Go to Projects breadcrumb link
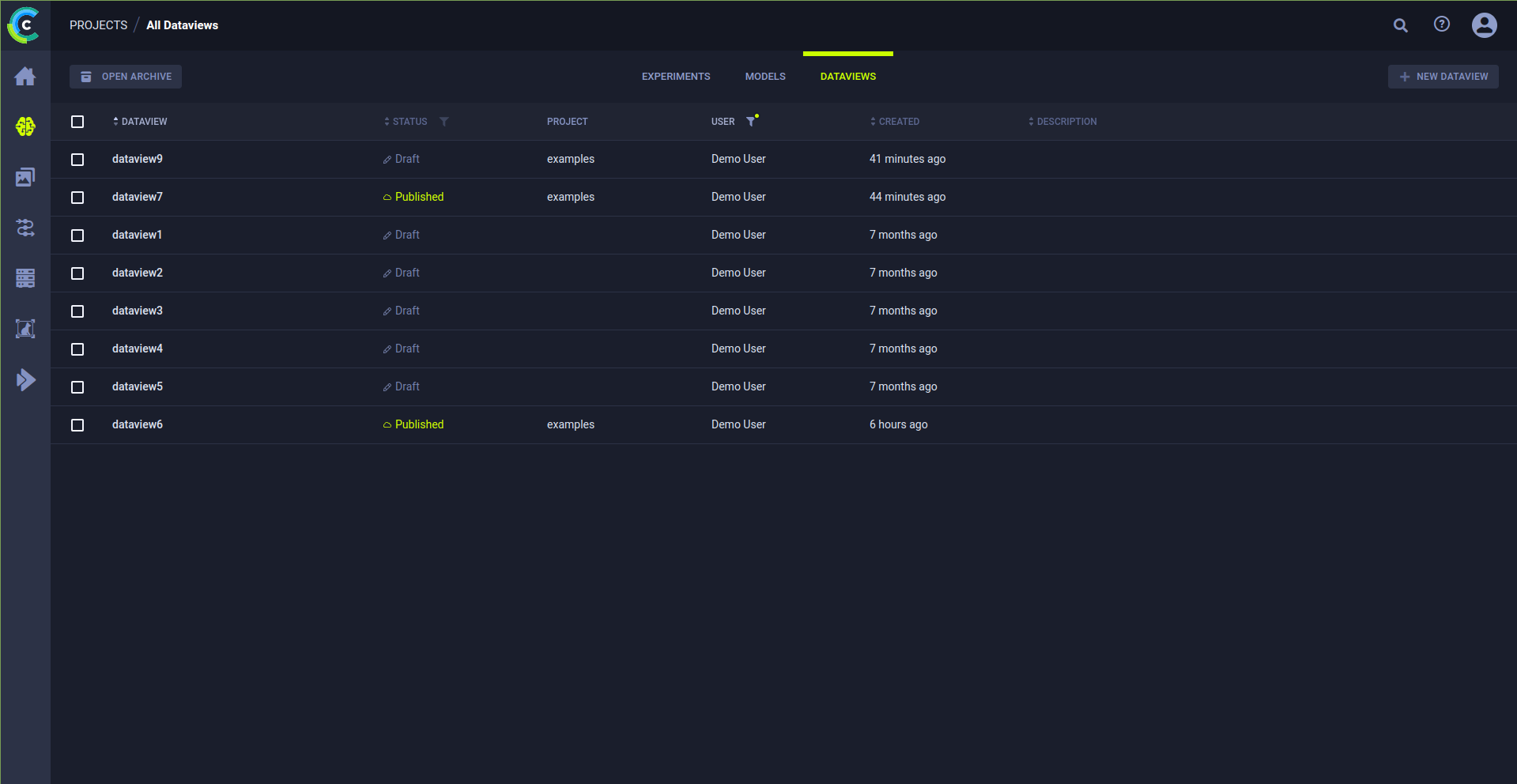The image size is (1517, 784). click(x=98, y=25)
